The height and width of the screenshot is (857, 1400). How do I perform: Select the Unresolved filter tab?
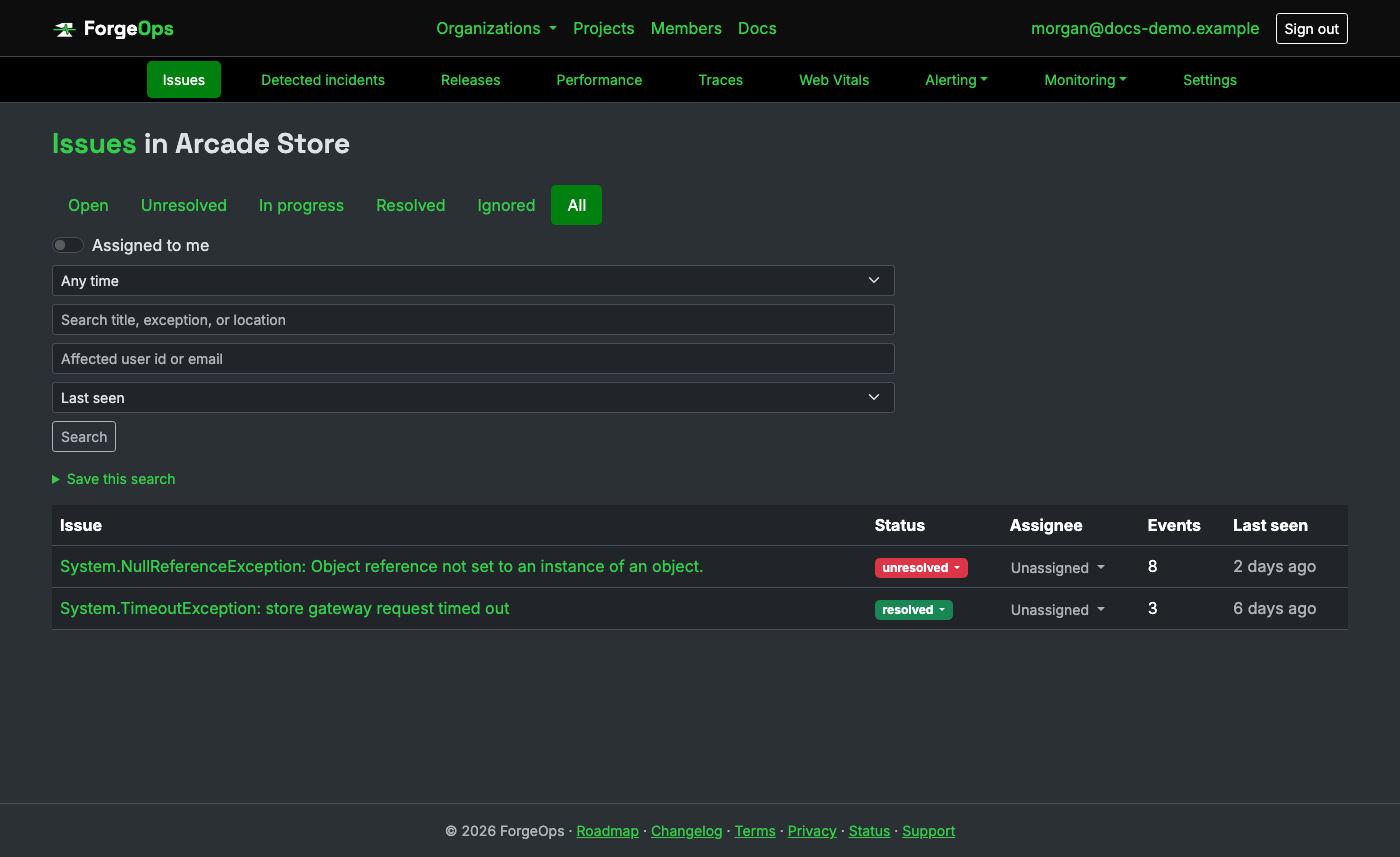[184, 205]
